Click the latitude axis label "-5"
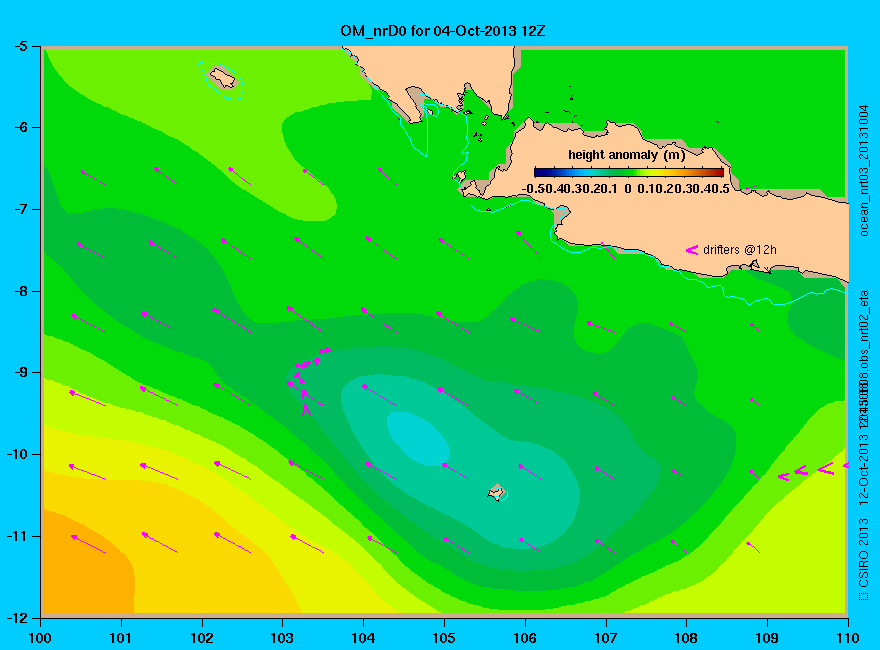This screenshot has width=880, height=650. click(20, 46)
